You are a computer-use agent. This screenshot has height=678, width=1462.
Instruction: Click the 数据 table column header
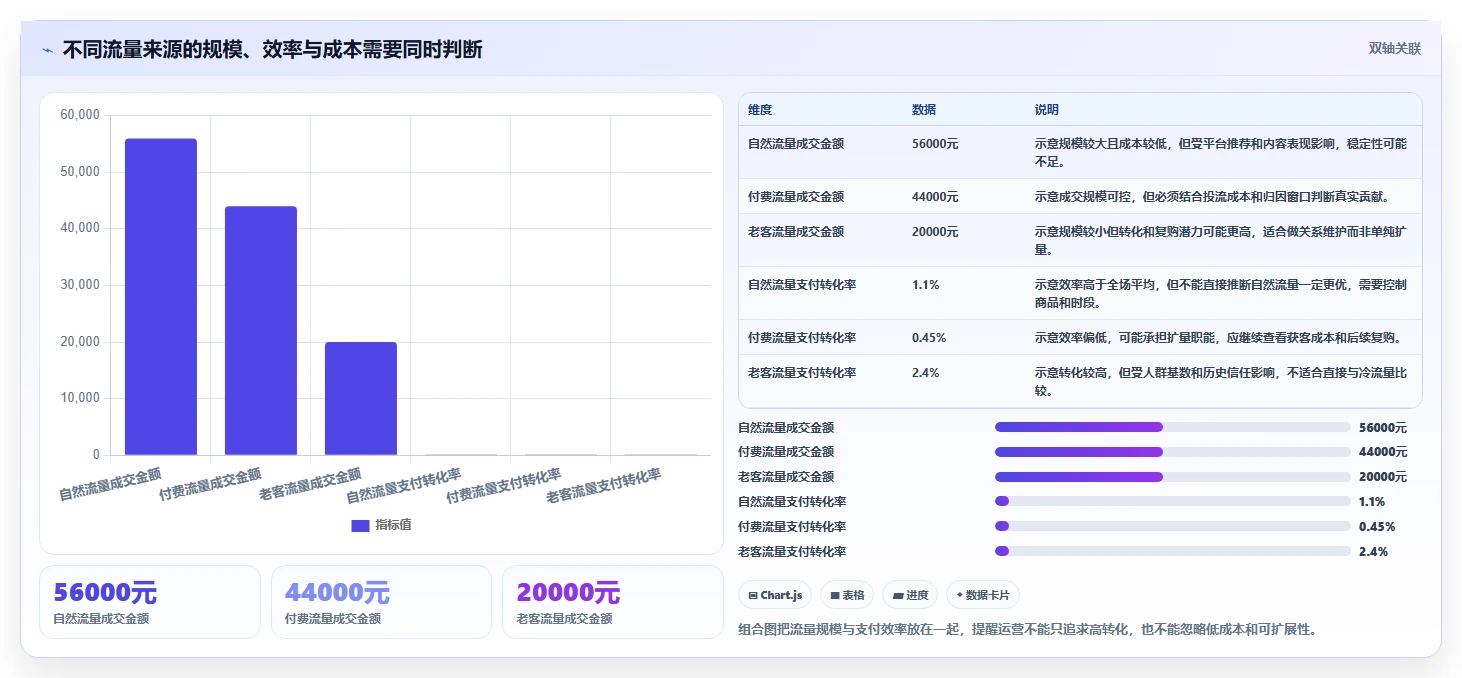tap(924, 110)
